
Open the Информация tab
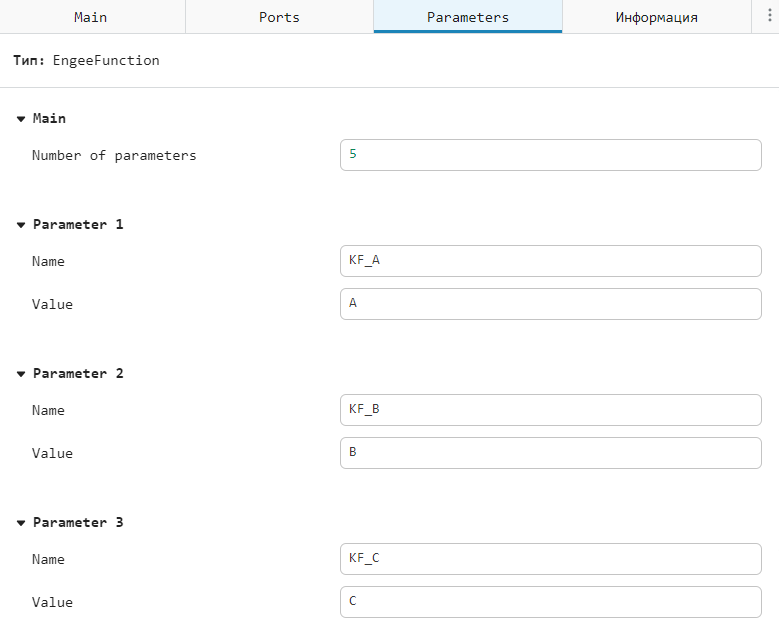(656, 17)
